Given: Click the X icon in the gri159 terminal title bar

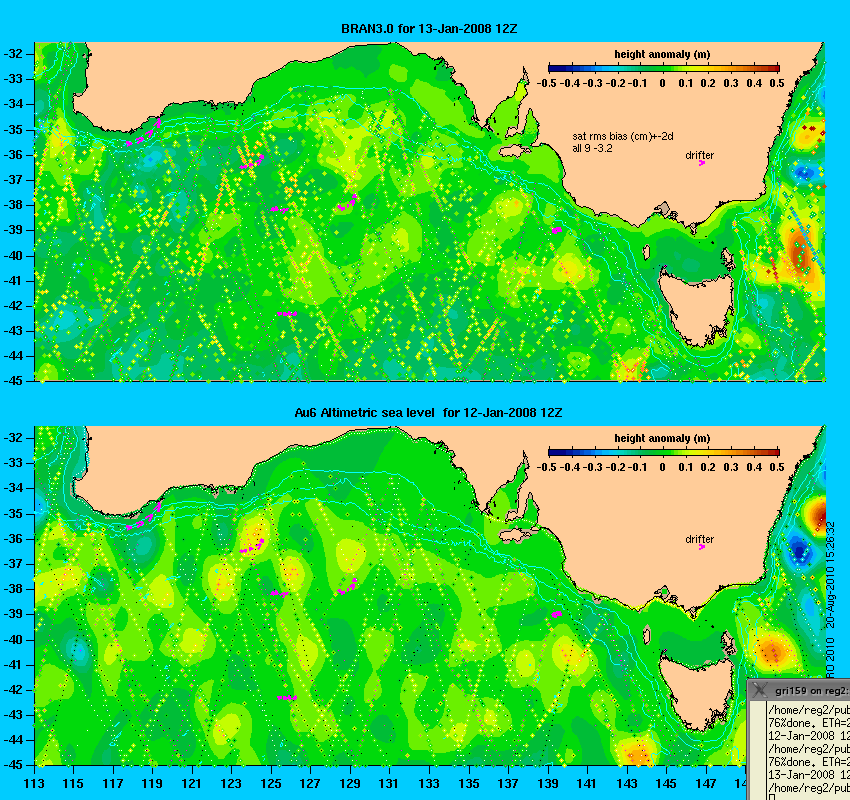Looking at the screenshot, I should click(x=759, y=690).
